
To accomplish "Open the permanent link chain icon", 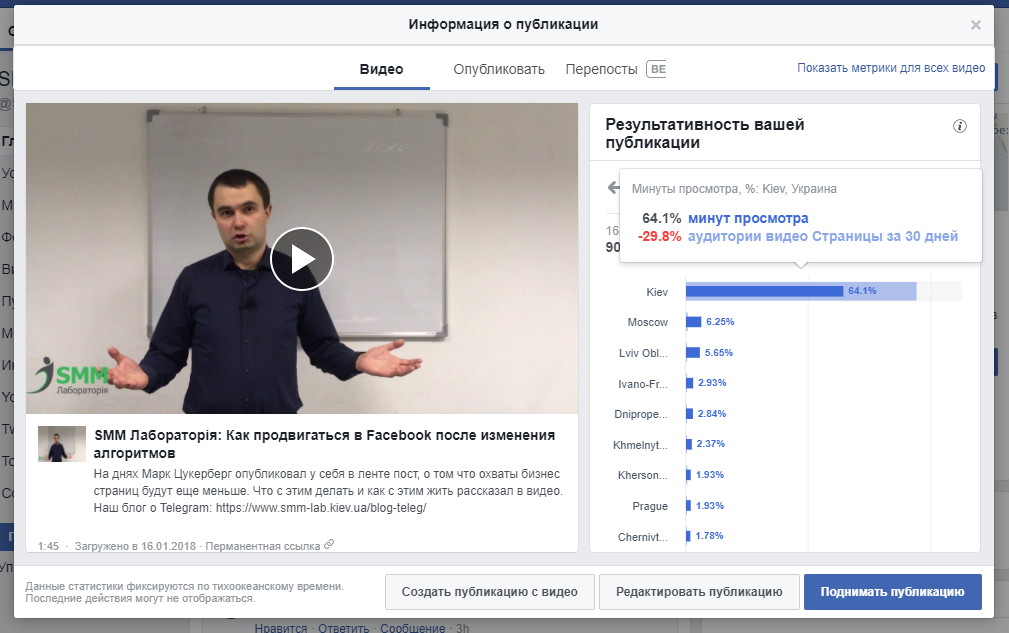I will pos(329,544).
